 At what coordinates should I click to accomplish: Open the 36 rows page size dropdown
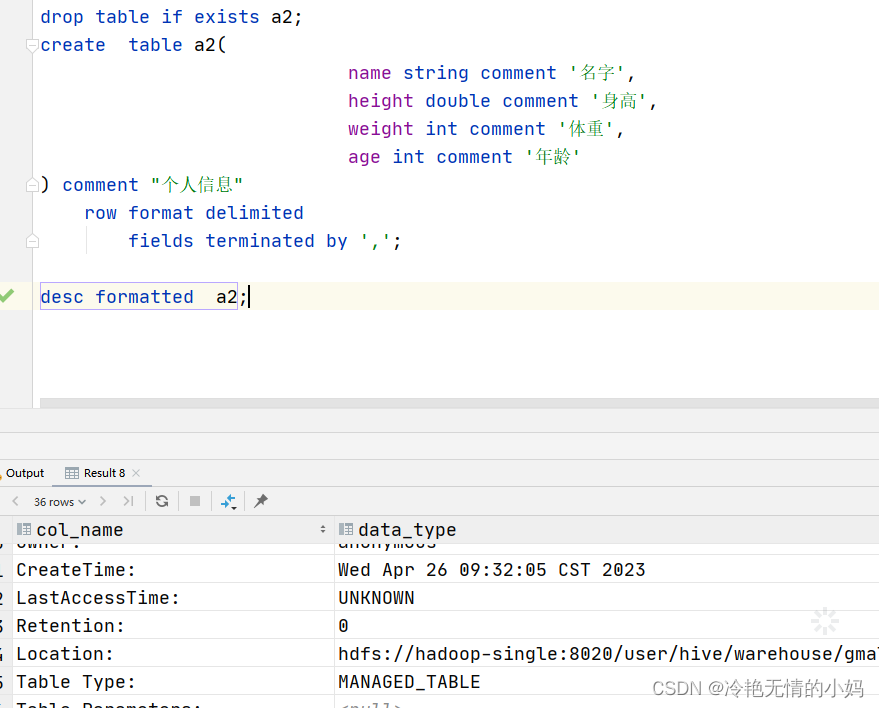[59, 502]
